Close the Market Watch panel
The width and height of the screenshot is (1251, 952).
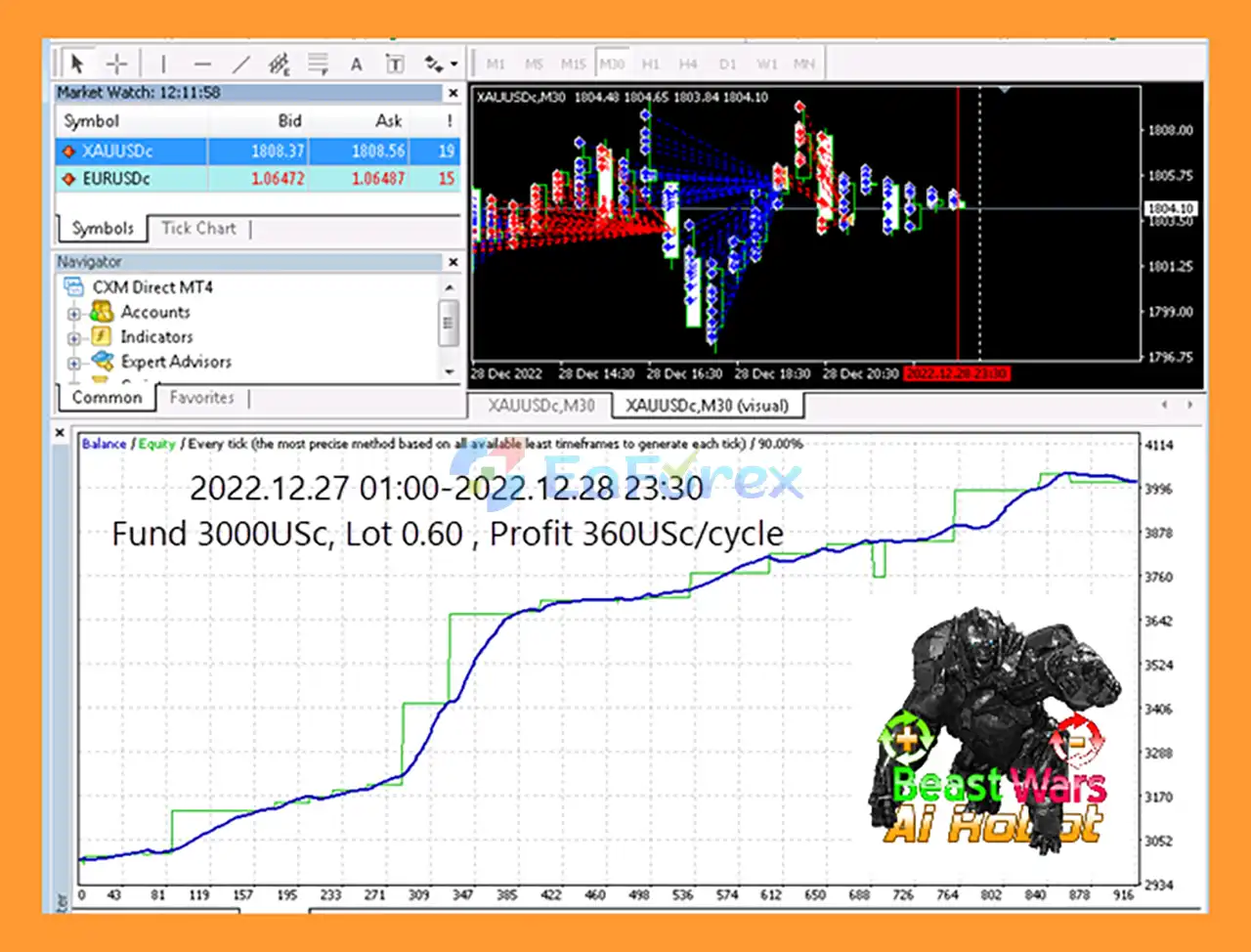coord(453,93)
